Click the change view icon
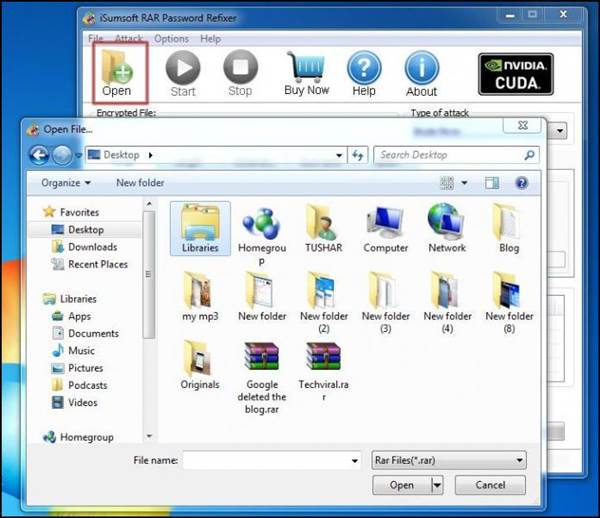600x518 pixels. click(x=447, y=183)
